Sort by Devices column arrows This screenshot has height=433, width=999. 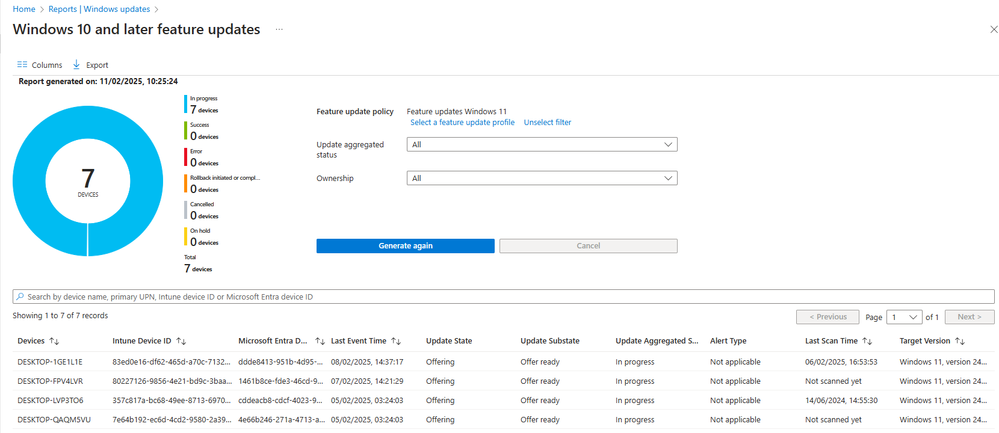[x=54, y=341]
